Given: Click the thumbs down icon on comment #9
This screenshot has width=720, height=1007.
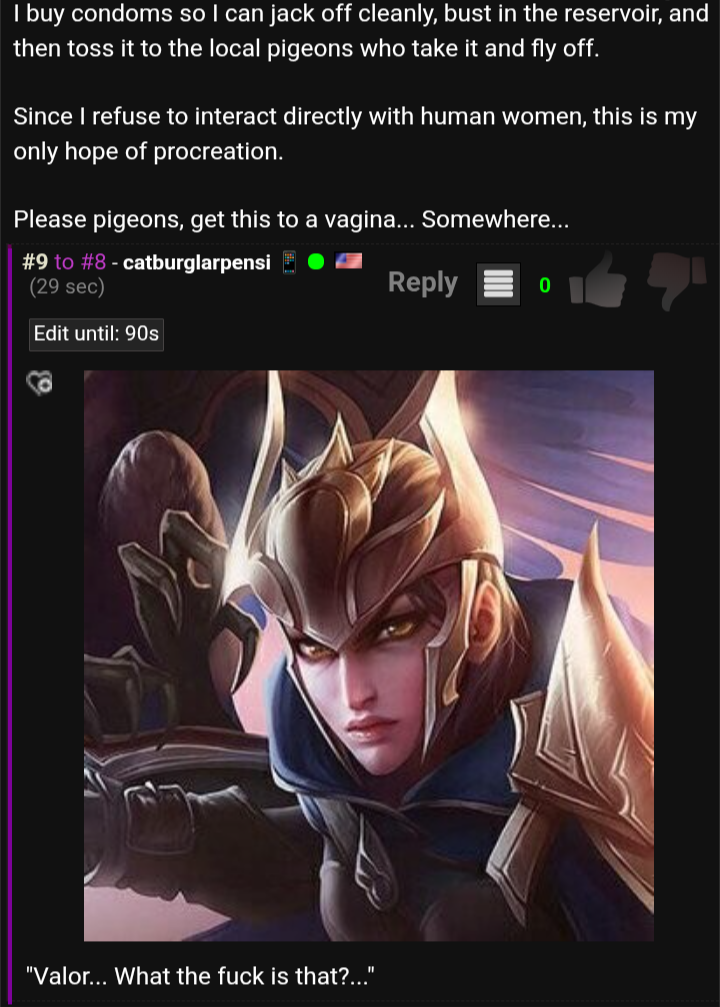Looking at the screenshot, I should point(676,281).
